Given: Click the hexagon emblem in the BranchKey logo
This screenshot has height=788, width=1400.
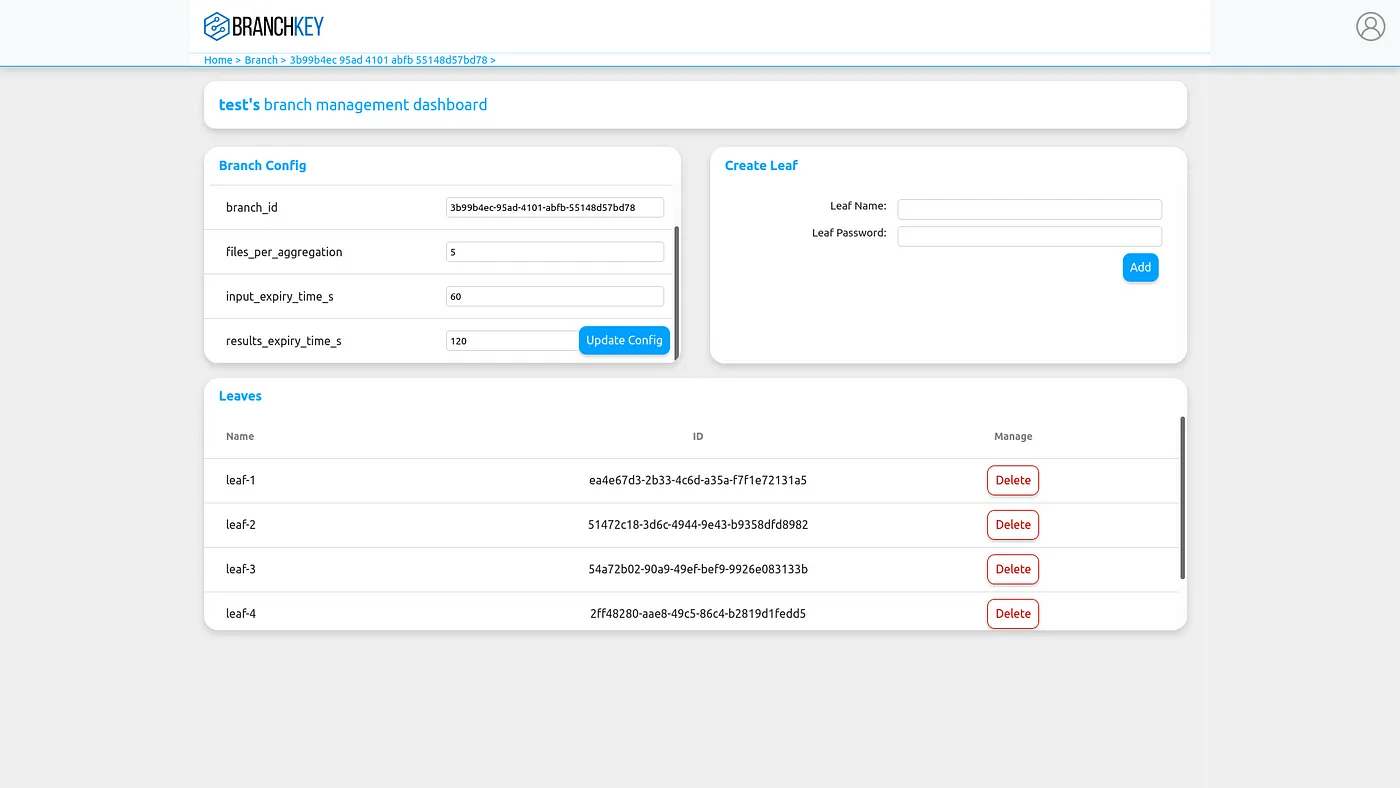Looking at the screenshot, I should click(216, 25).
